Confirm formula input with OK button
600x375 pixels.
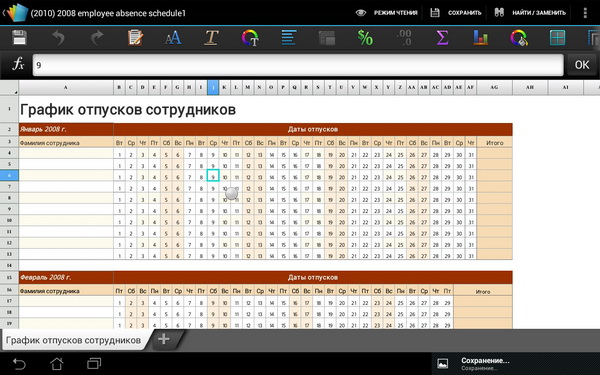coord(582,65)
